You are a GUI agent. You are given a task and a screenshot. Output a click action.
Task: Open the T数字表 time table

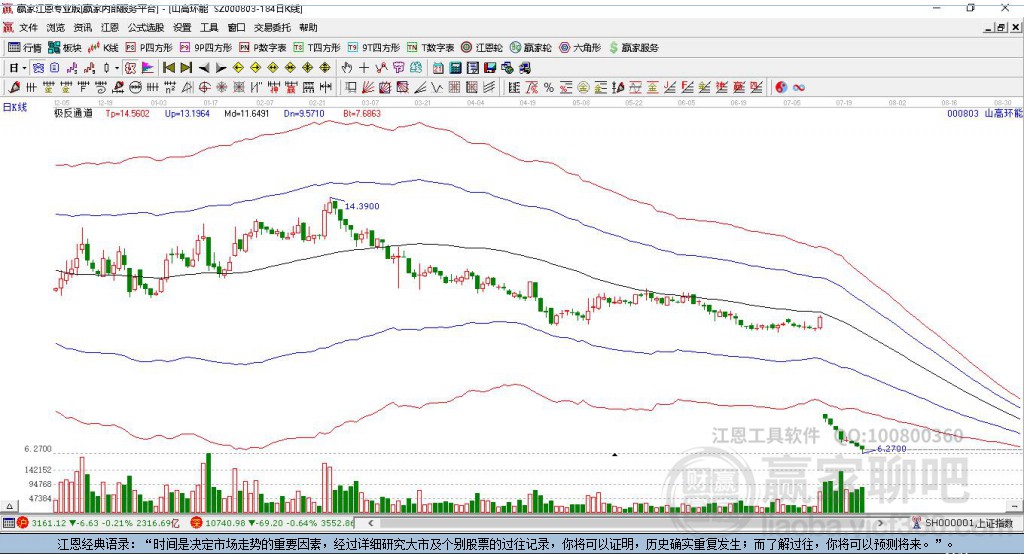pyautogui.click(x=430, y=48)
